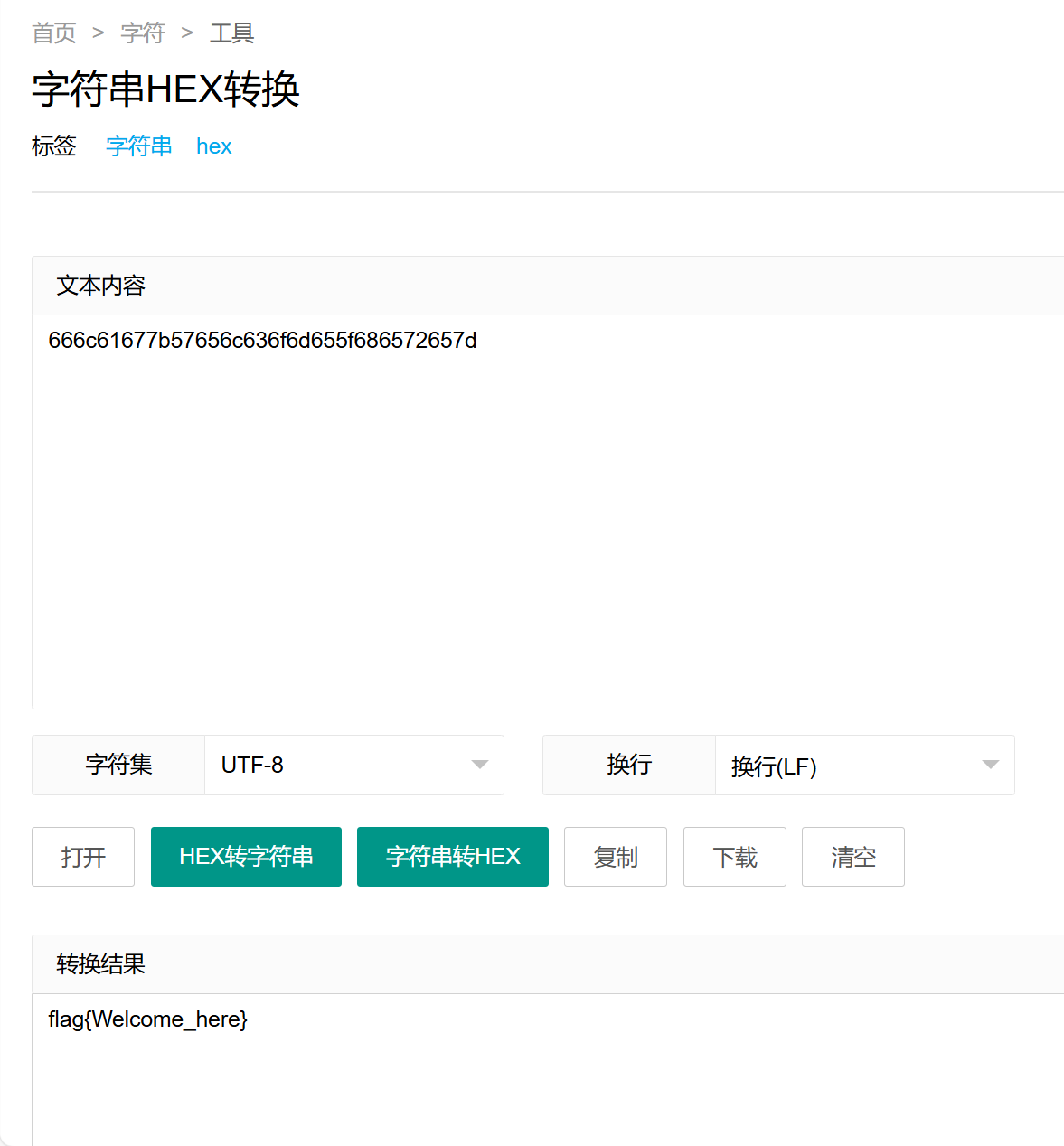This screenshot has width=1064, height=1146.
Task: Click the 打开 button
Action: 83,857
